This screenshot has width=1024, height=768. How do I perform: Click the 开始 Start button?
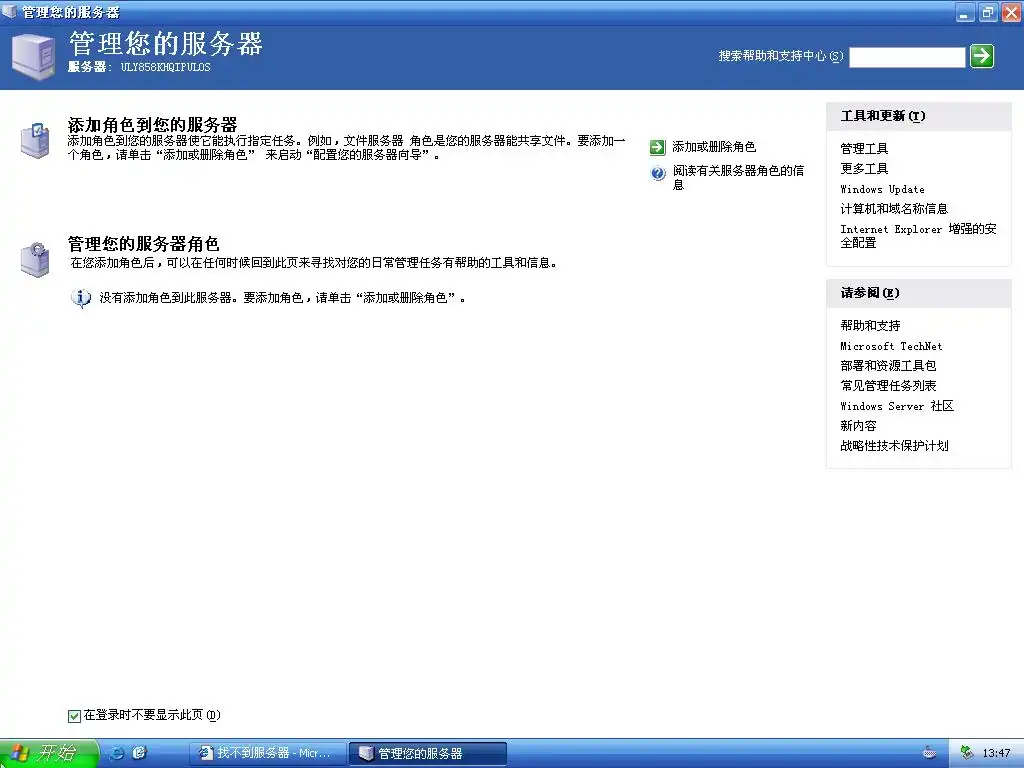(48, 753)
